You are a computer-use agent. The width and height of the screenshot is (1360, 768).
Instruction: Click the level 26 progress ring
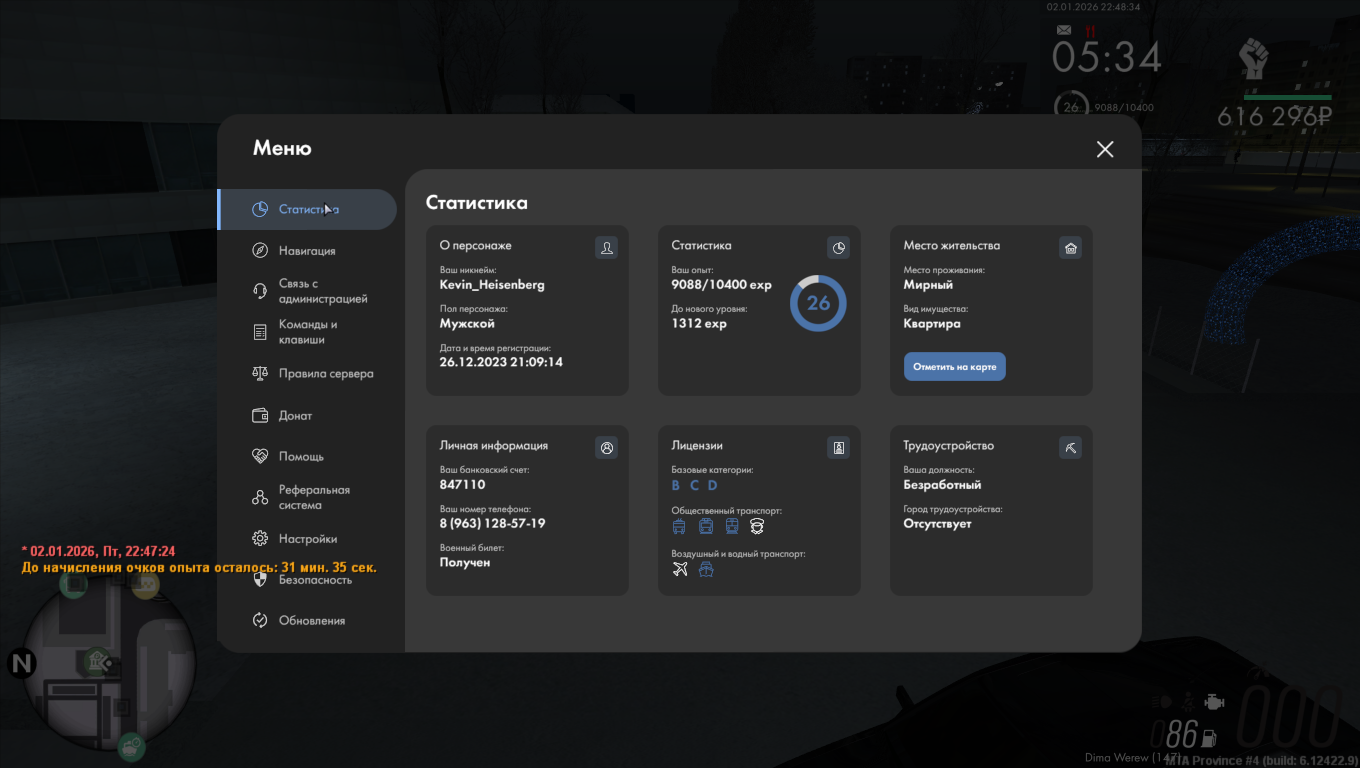pyautogui.click(x=818, y=303)
